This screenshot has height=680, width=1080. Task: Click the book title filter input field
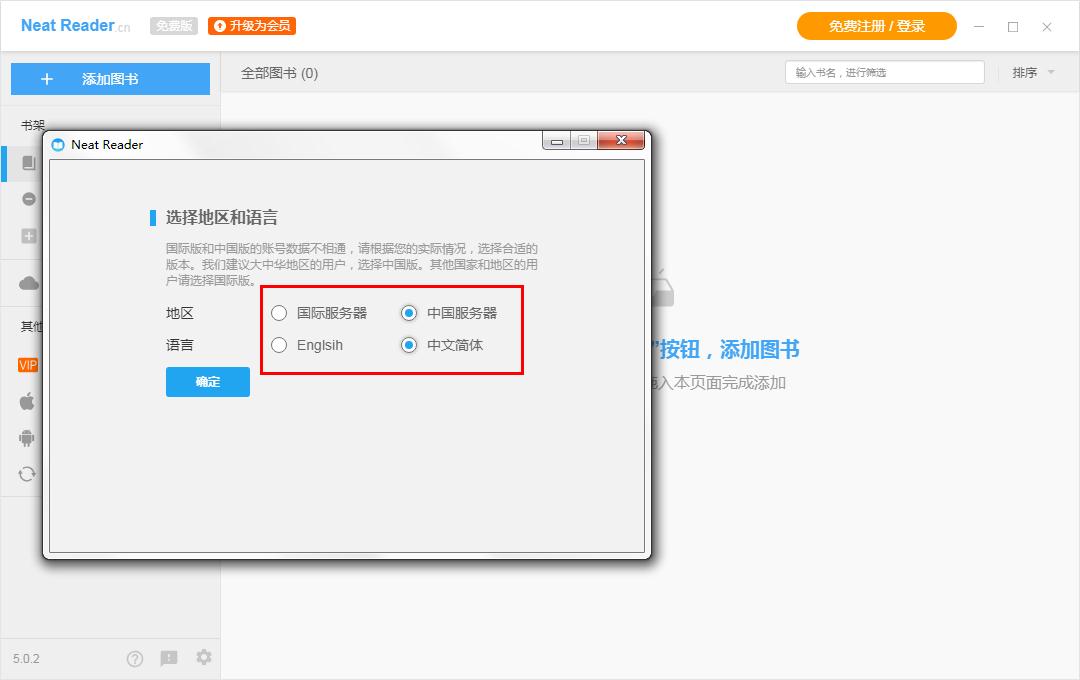[884, 72]
